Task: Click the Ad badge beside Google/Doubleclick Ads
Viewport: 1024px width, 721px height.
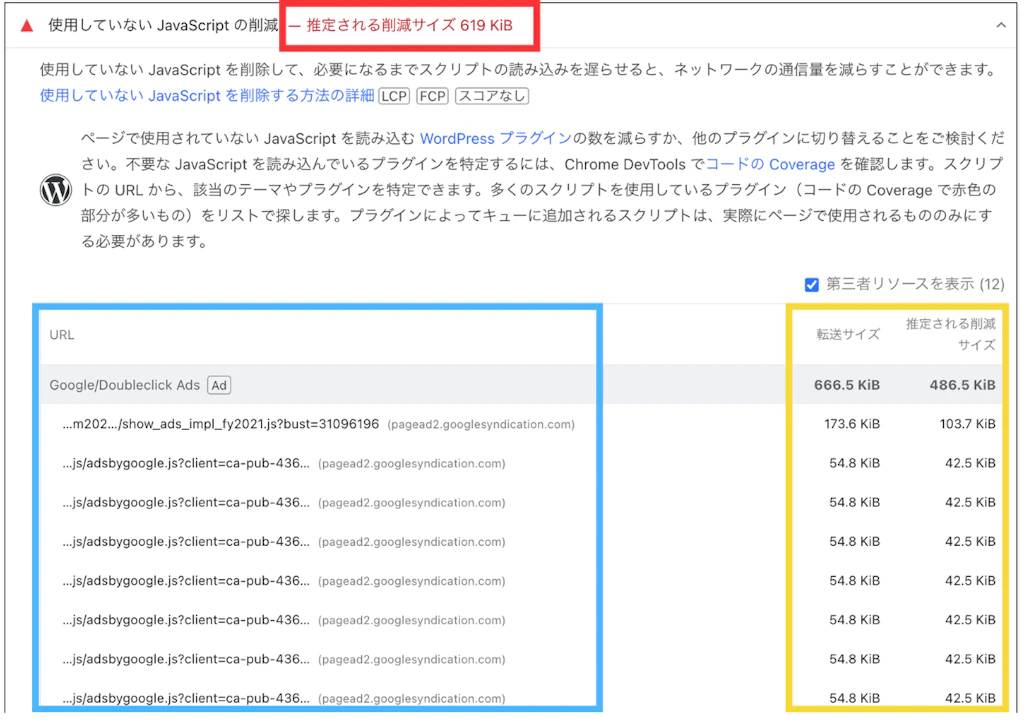Action: (x=219, y=385)
